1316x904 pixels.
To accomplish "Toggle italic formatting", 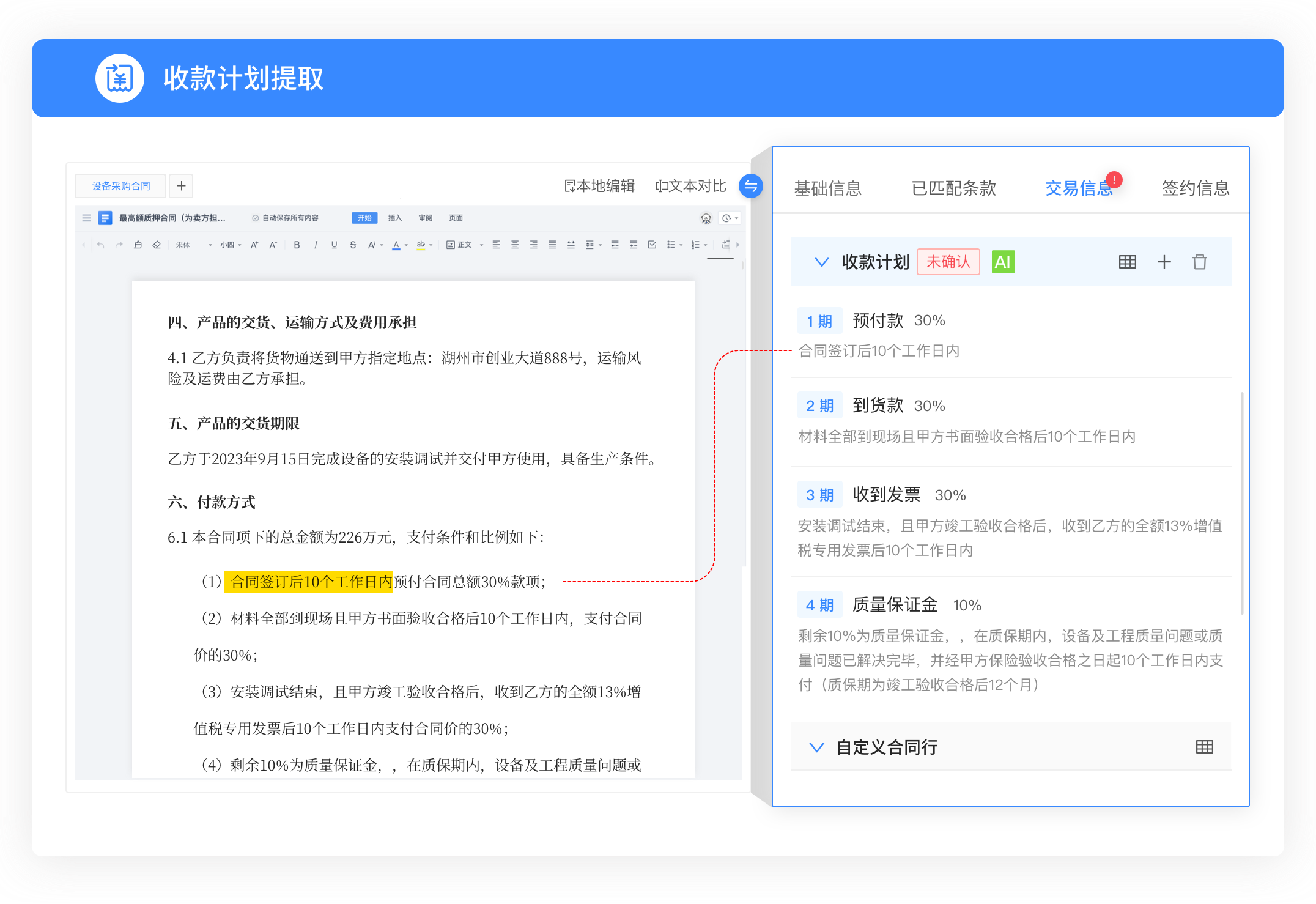I will [316, 245].
